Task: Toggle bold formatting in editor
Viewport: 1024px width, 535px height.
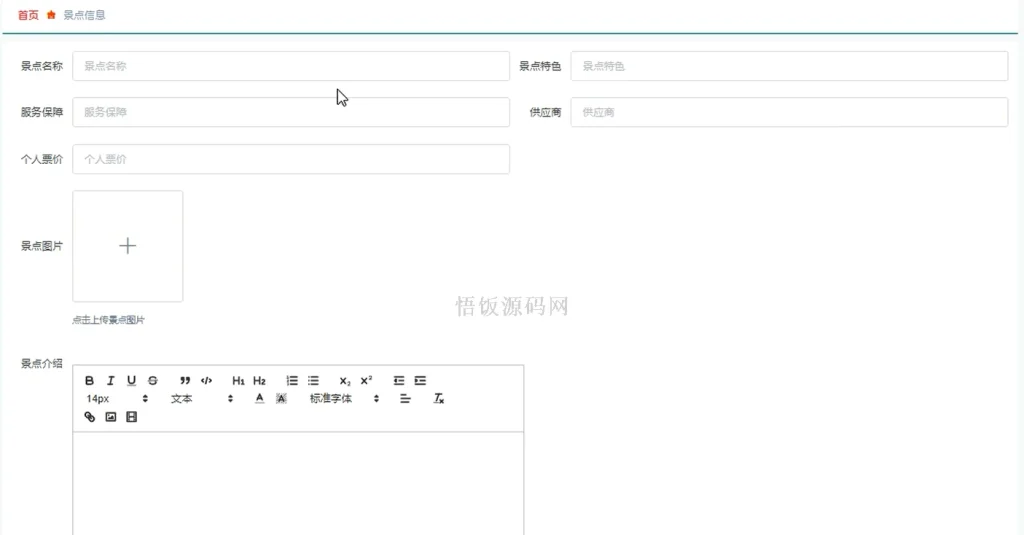Action: [89, 380]
